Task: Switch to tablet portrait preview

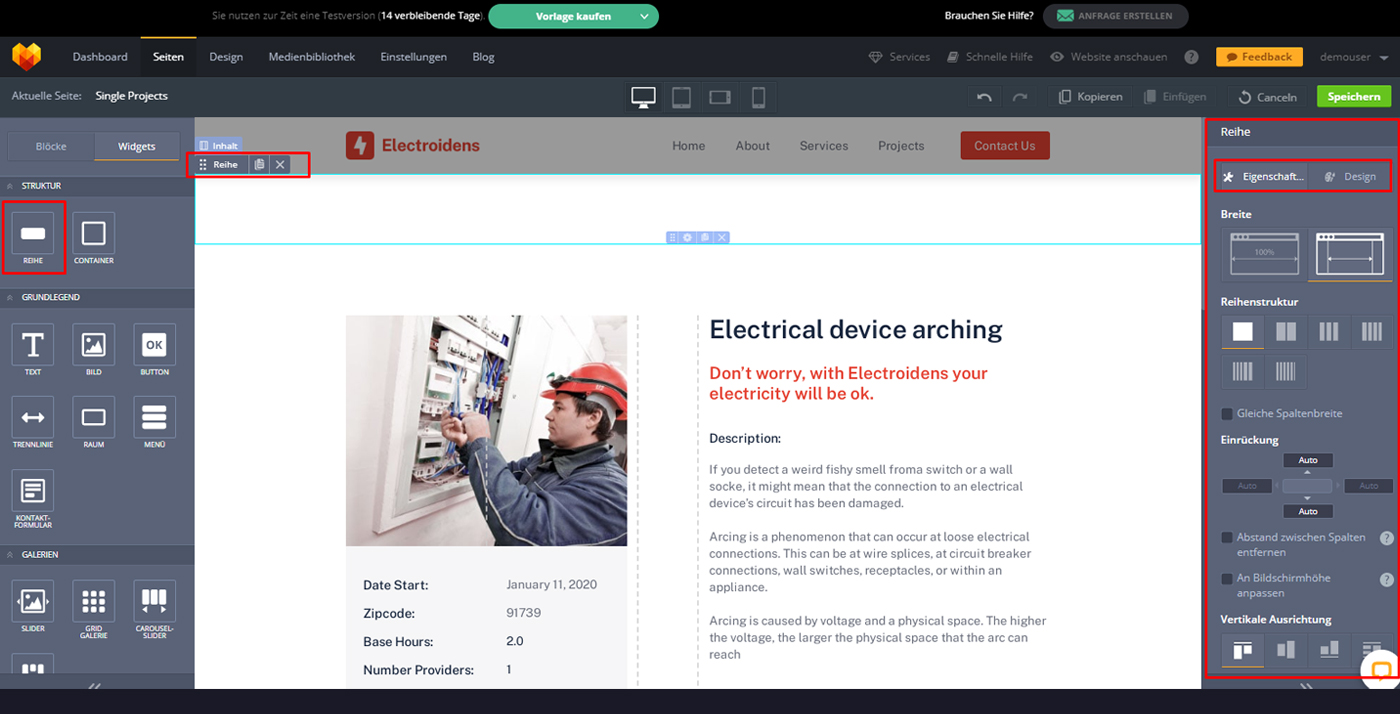Action: [681, 97]
